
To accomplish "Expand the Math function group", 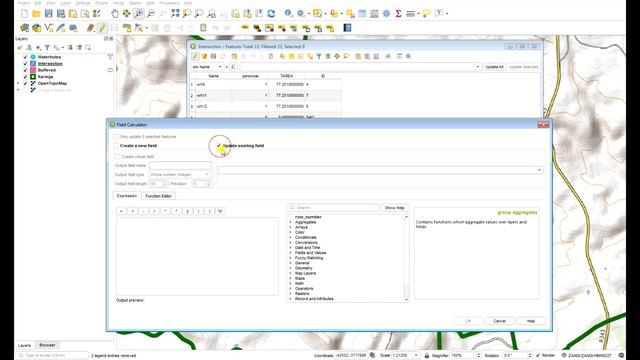I will pos(290,283).
